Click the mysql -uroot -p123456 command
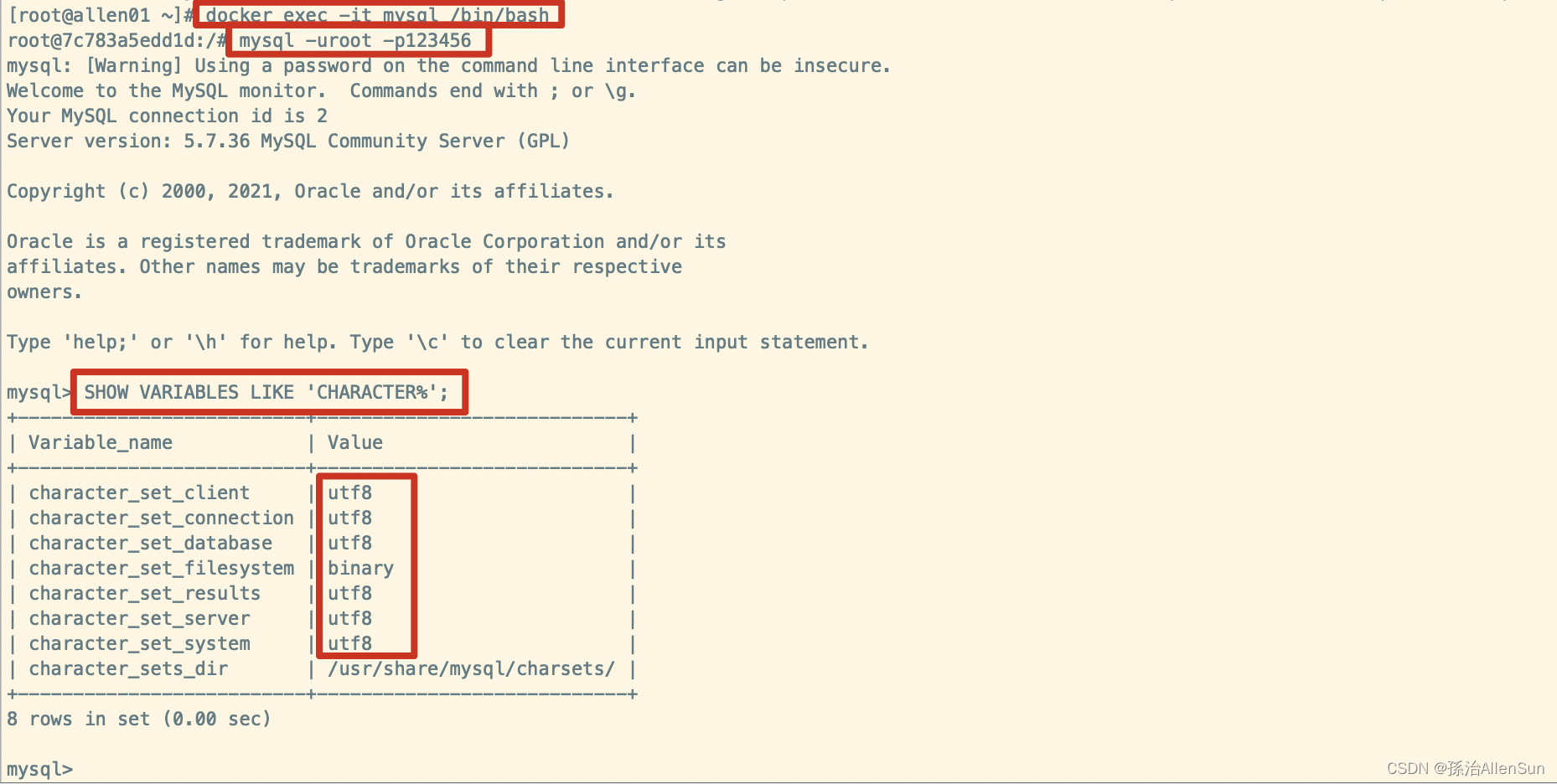Screen dimensions: 1557x784 pyautogui.click(x=355, y=40)
